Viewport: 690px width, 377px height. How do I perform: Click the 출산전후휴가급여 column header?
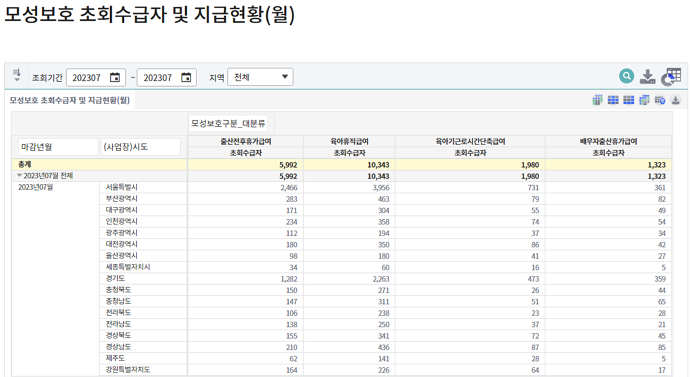click(x=246, y=141)
